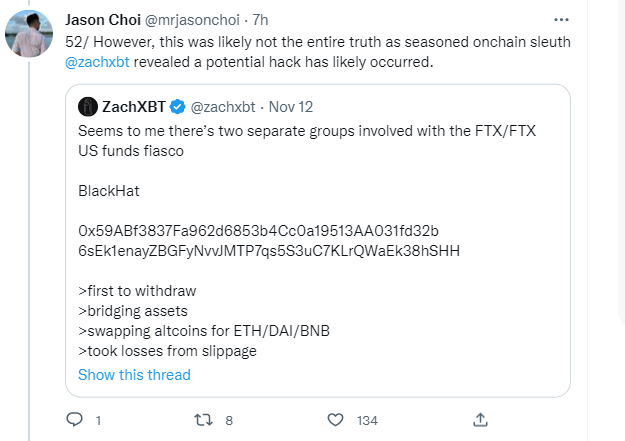The height and width of the screenshot is (441, 625).
Task: Click the share upload icon
Action: 480,420
